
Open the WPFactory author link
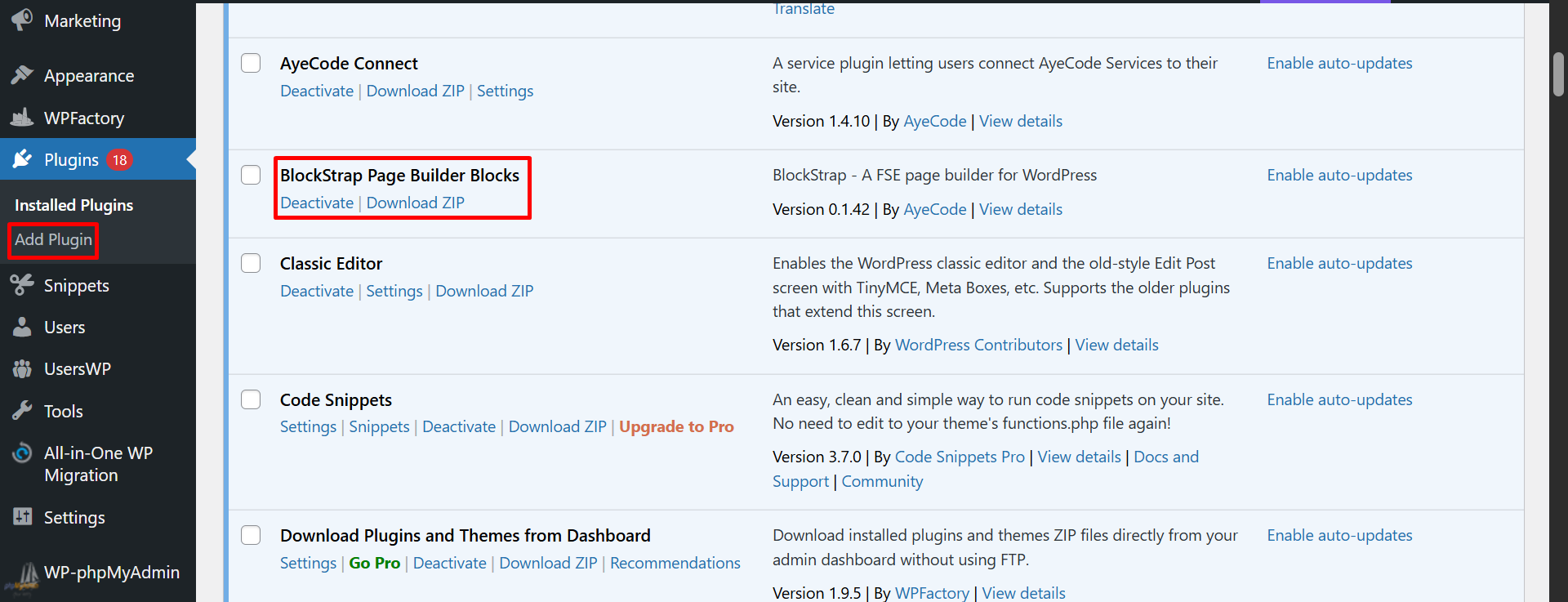coord(932,593)
